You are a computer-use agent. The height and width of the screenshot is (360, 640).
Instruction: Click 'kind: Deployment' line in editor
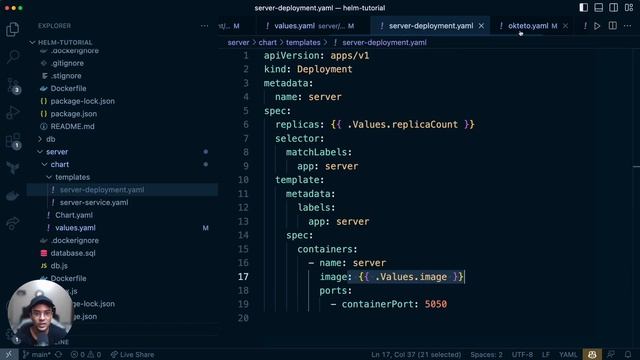(x=308, y=69)
